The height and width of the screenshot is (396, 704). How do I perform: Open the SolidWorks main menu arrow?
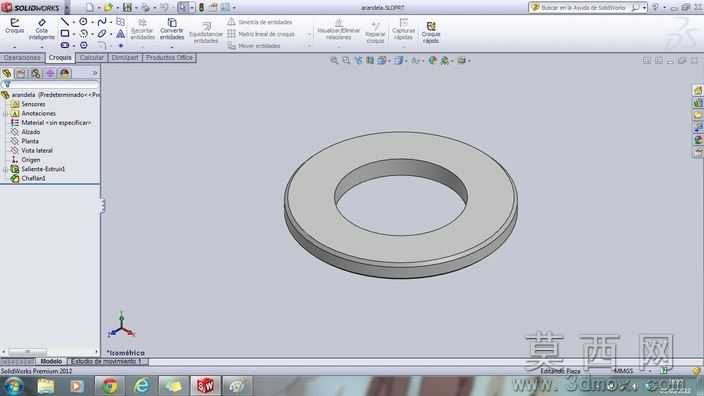(67, 8)
